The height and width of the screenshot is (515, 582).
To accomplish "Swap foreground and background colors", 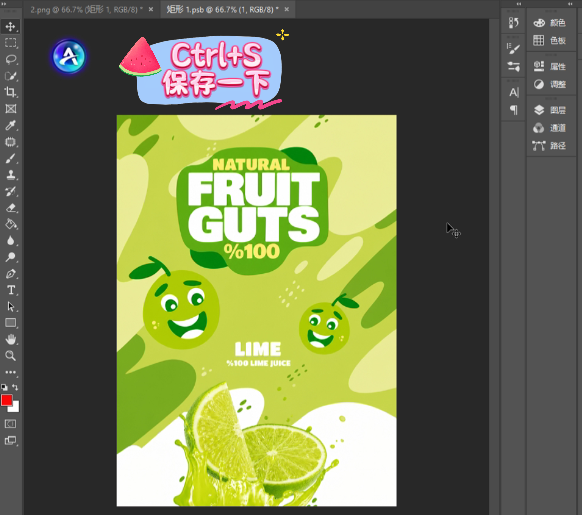I will click(x=15, y=387).
